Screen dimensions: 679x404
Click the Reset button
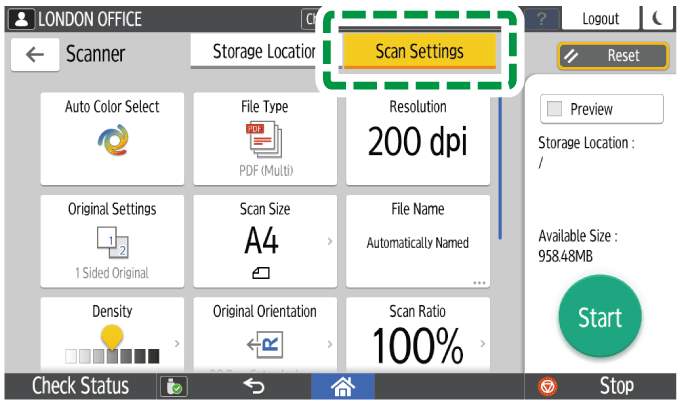pyautogui.click(x=612, y=56)
